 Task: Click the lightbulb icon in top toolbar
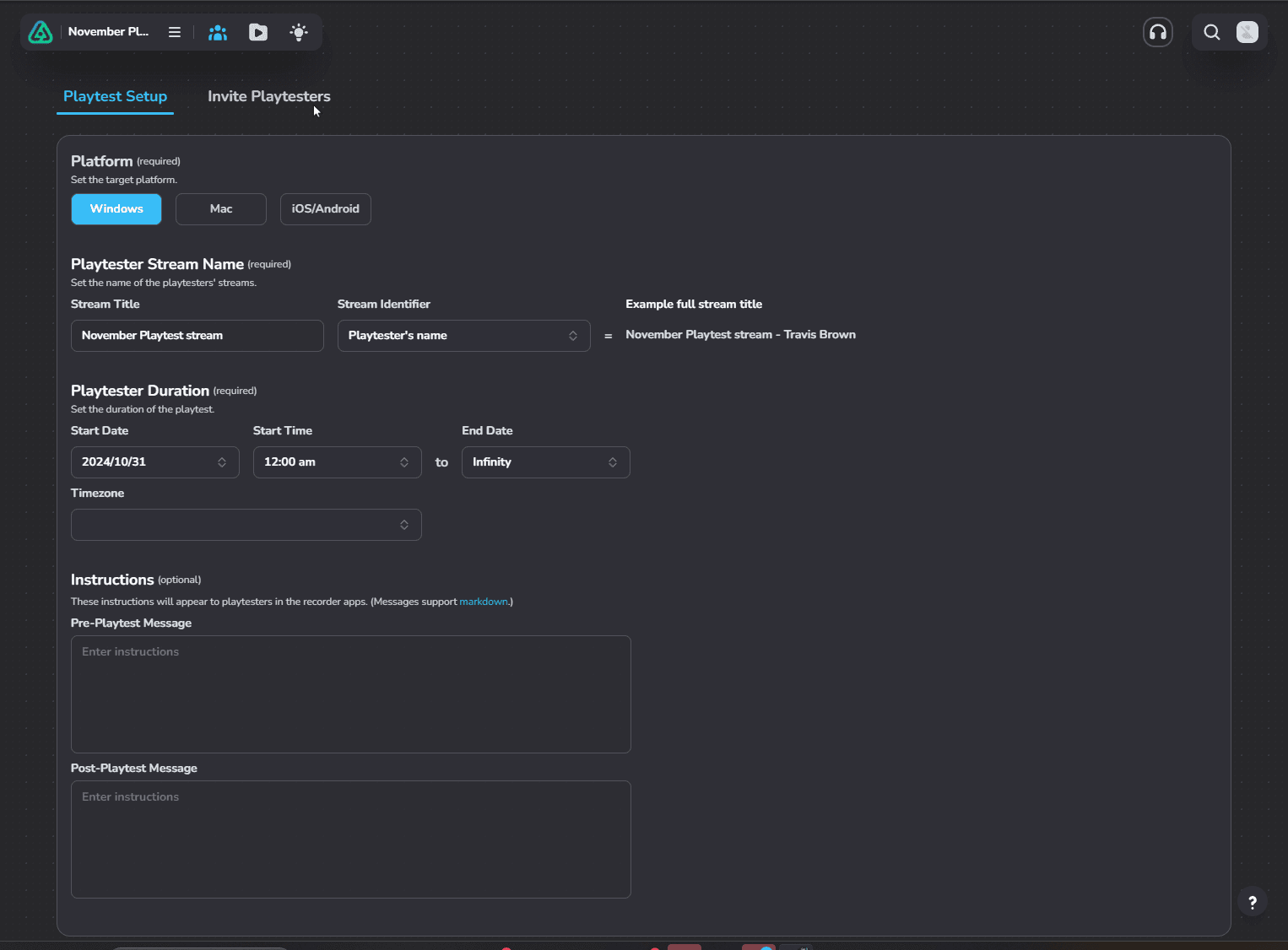299,32
